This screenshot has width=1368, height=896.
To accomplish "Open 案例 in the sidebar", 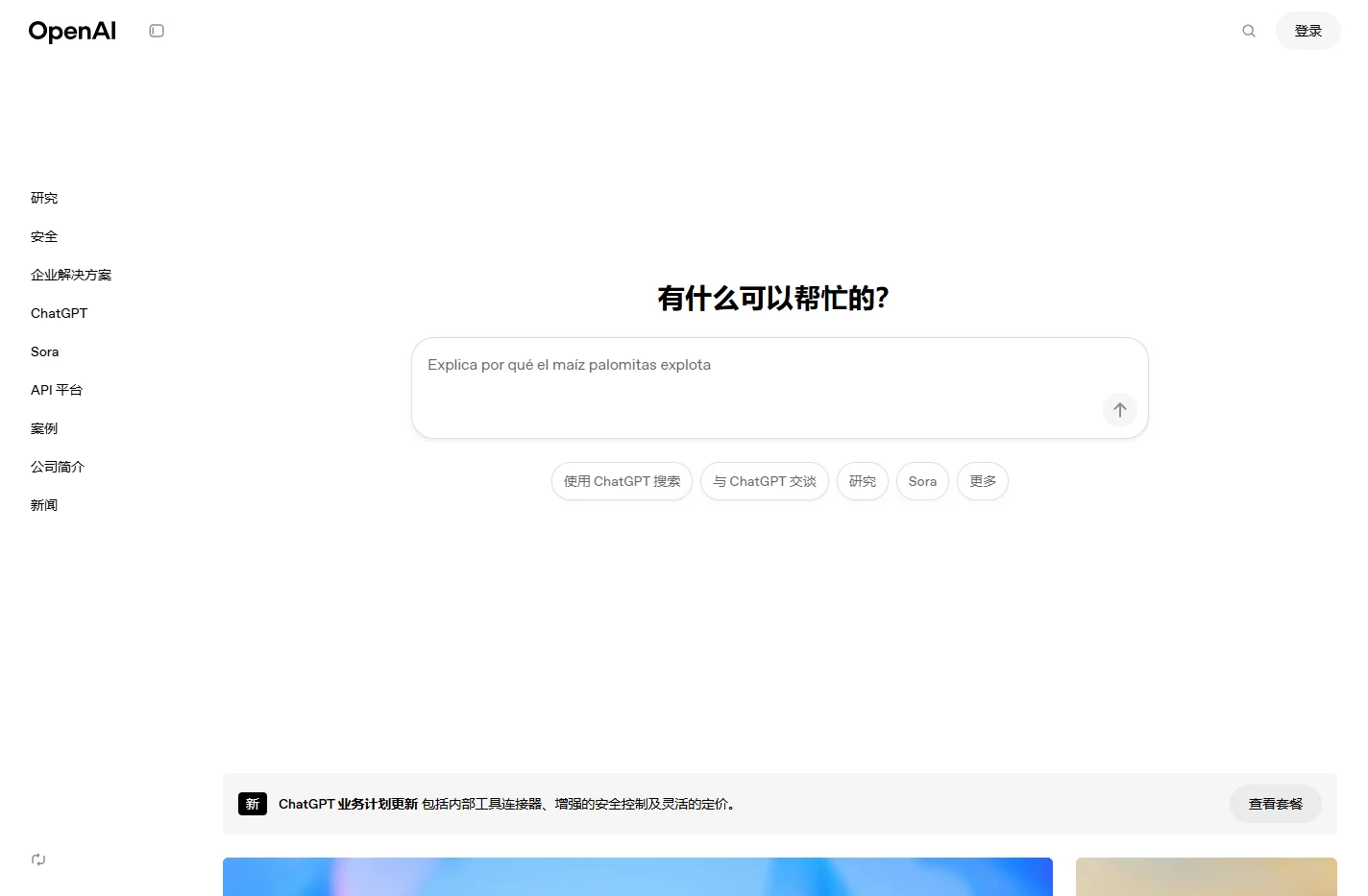I will pos(44,428).
